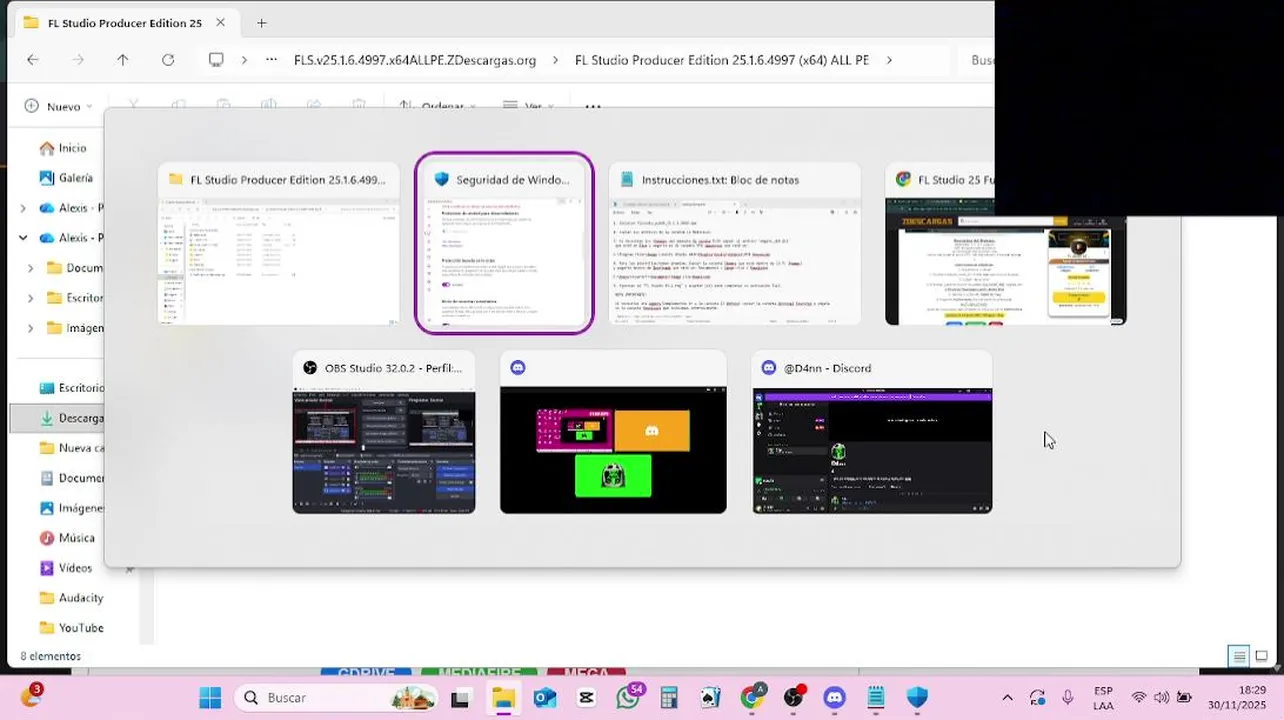Open Discord from the taskbar
Image resolution: width=1284 pixels, height=720 pixels.
tap(835, 697)
